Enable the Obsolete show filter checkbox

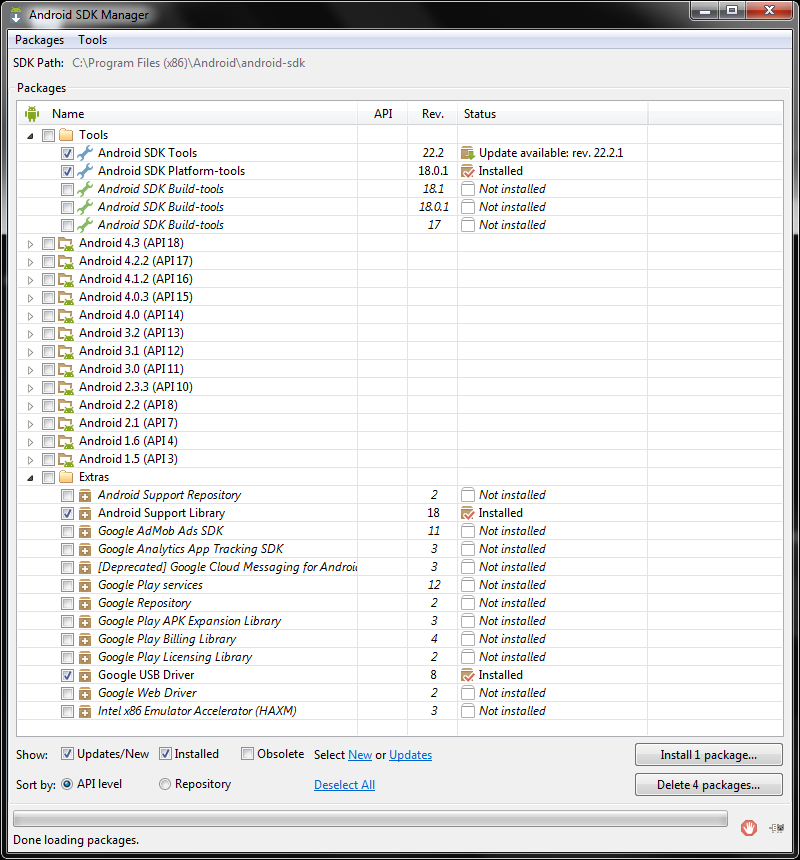[247, 754]
